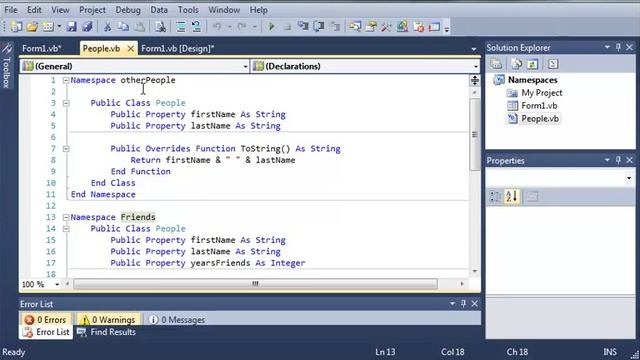
Task: Switch Properties to Categorized view
Action: tap(495, 196)
